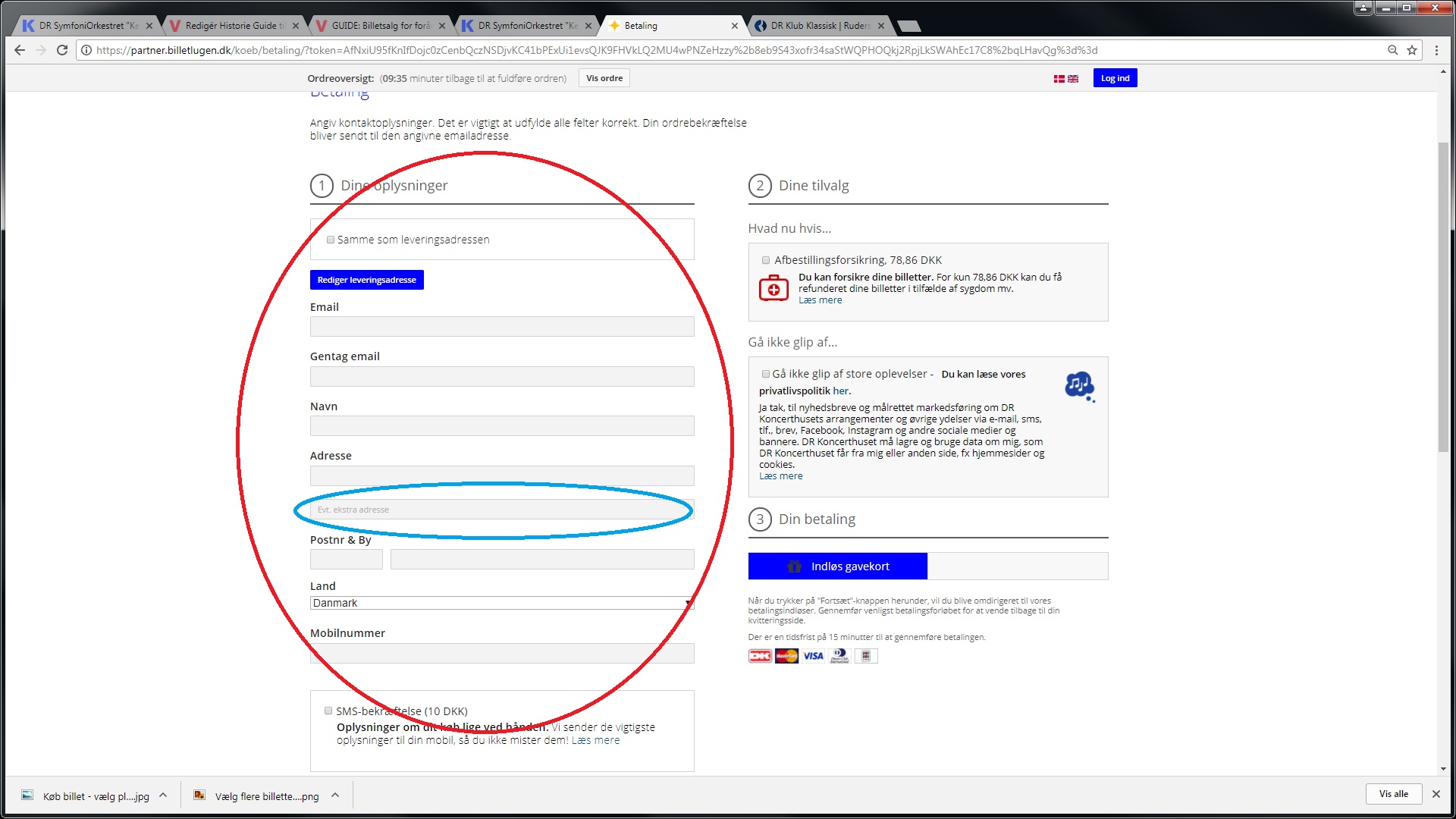Expand options for 'Køb billet' download

click(x=163, y=795)
